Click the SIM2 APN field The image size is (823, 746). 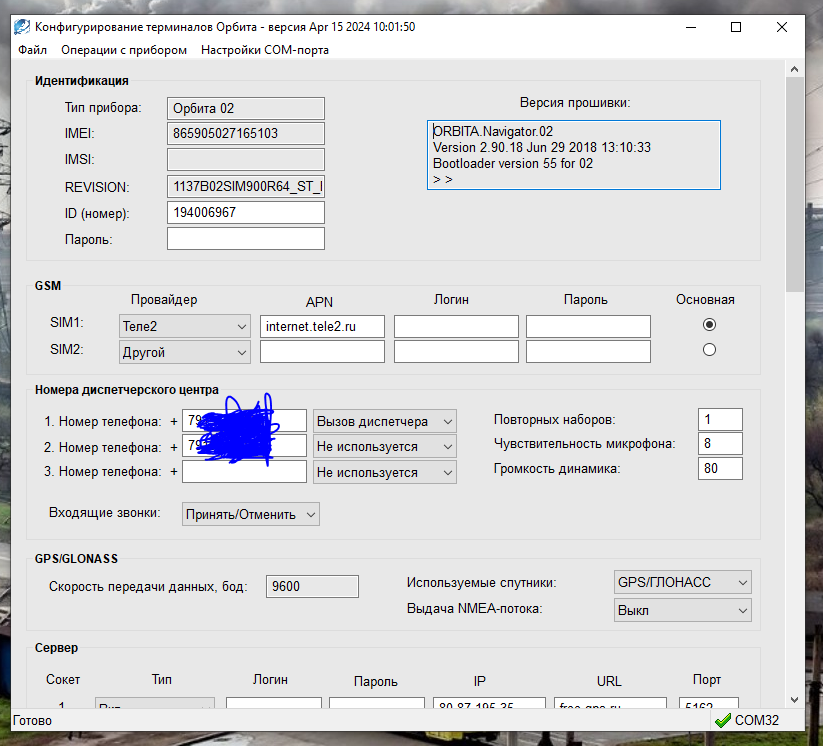pos(322,351)
